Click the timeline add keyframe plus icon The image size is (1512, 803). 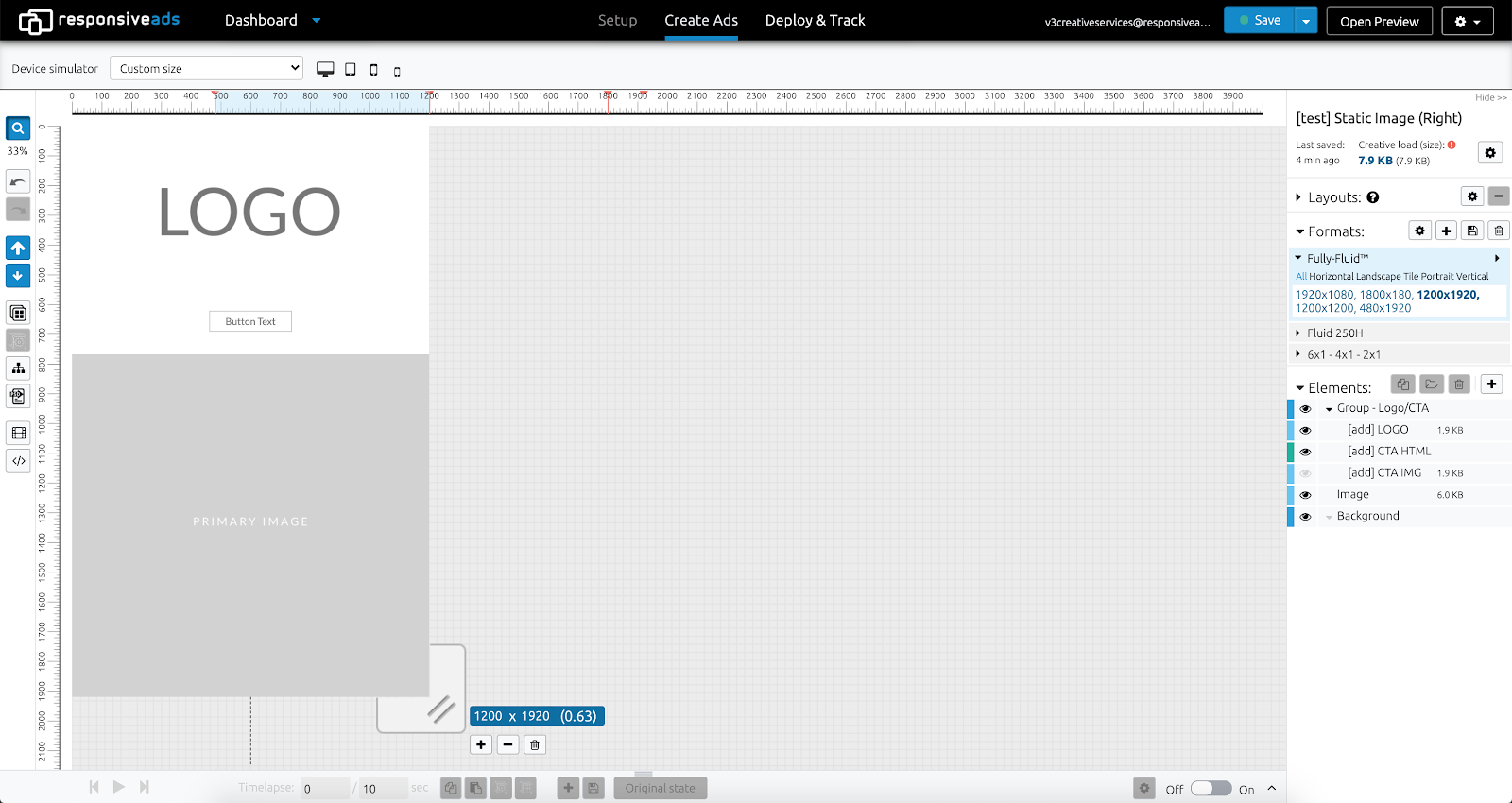(x=568, y=788)
